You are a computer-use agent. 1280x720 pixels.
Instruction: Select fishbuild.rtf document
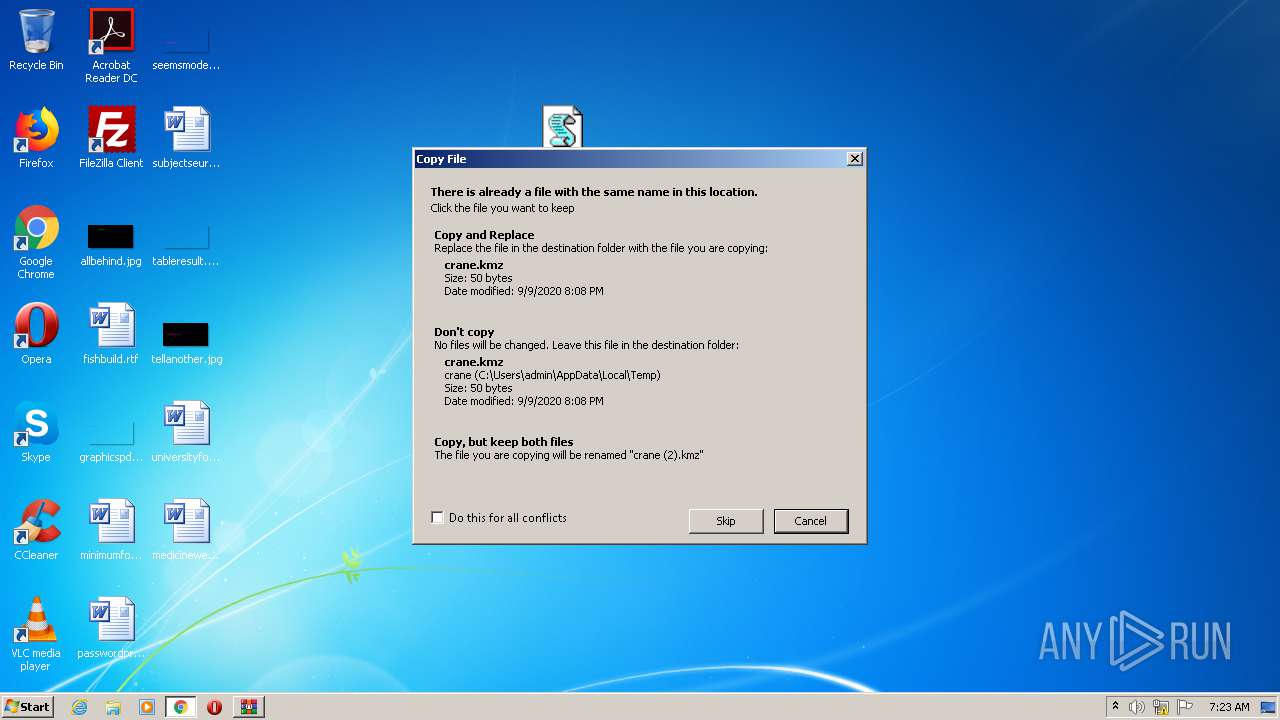tap(111, 334)
